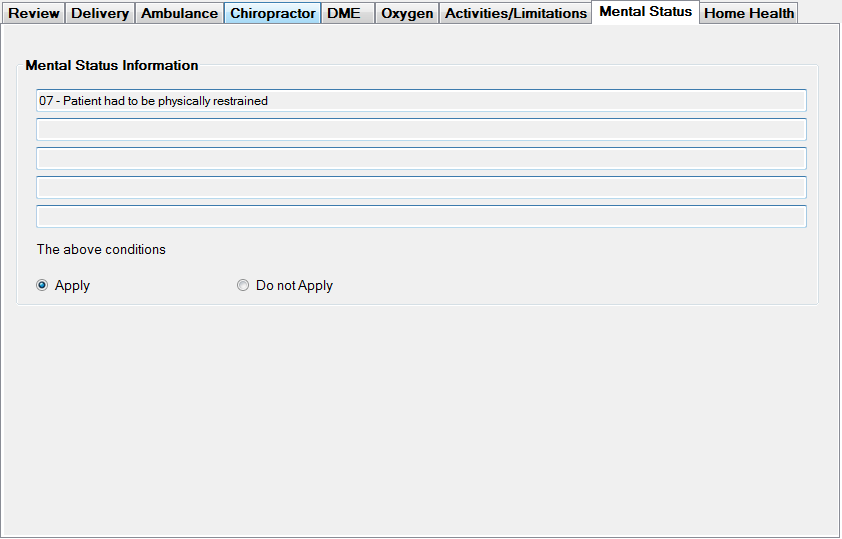Go to the Ambulance tab
Image resolution: width=842 pixels, height=539 pixels.
tap(179, 13)
